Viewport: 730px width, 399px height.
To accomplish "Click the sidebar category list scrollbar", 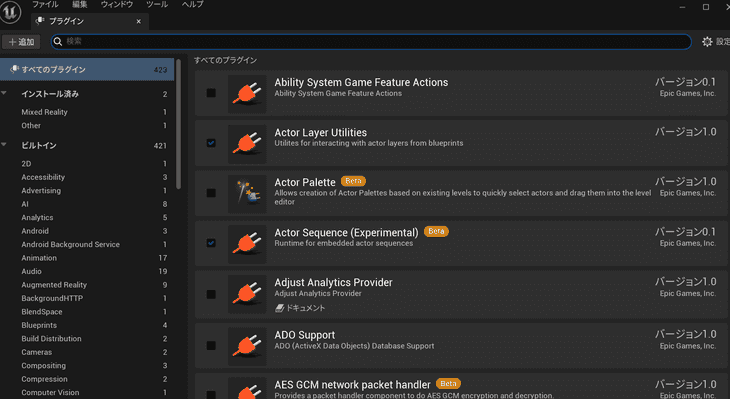I will coord(178,123).
